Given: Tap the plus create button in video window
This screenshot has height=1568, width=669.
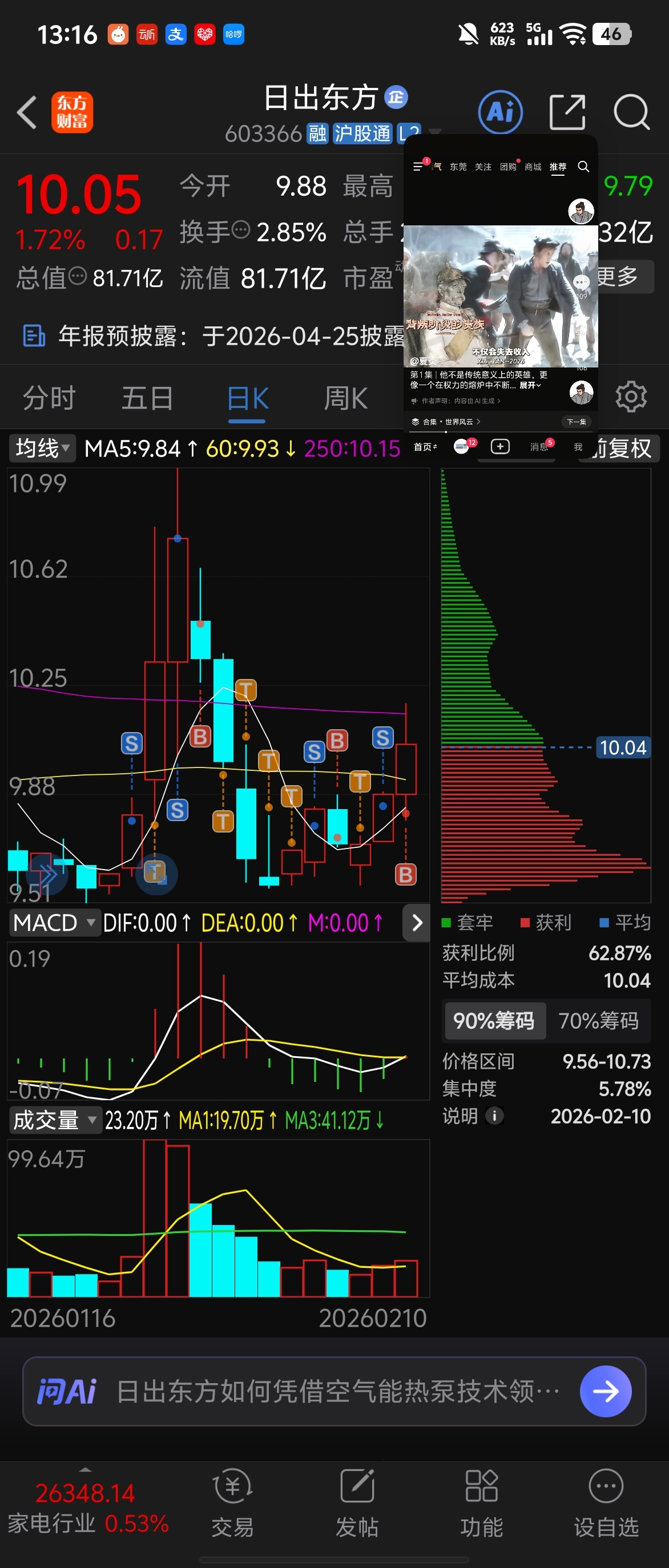Looking at the screenshot, I should coord(501,447).
